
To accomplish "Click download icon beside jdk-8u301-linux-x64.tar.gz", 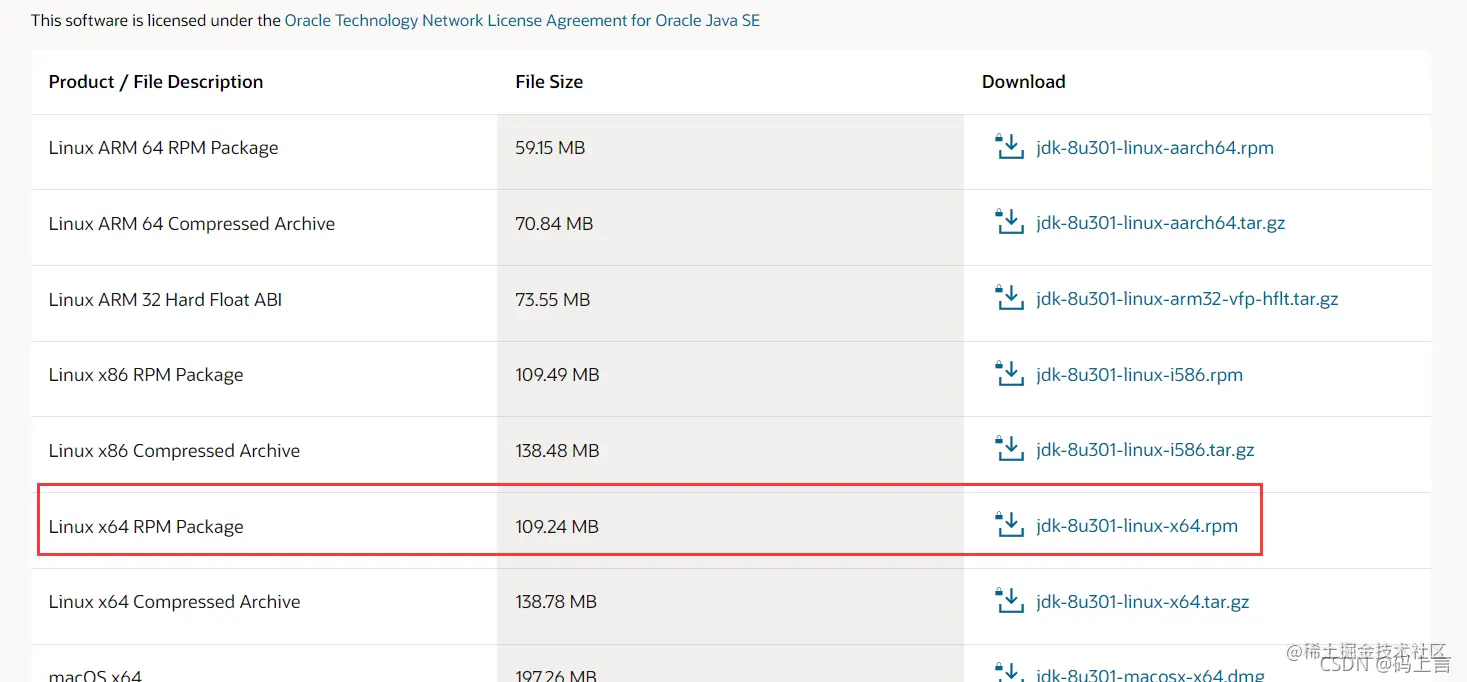I will pyautogui.click(x=1010, y=601).
